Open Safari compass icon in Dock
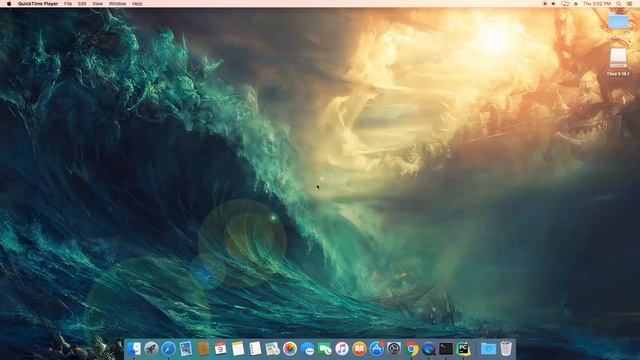 click(x=169, y=349)
